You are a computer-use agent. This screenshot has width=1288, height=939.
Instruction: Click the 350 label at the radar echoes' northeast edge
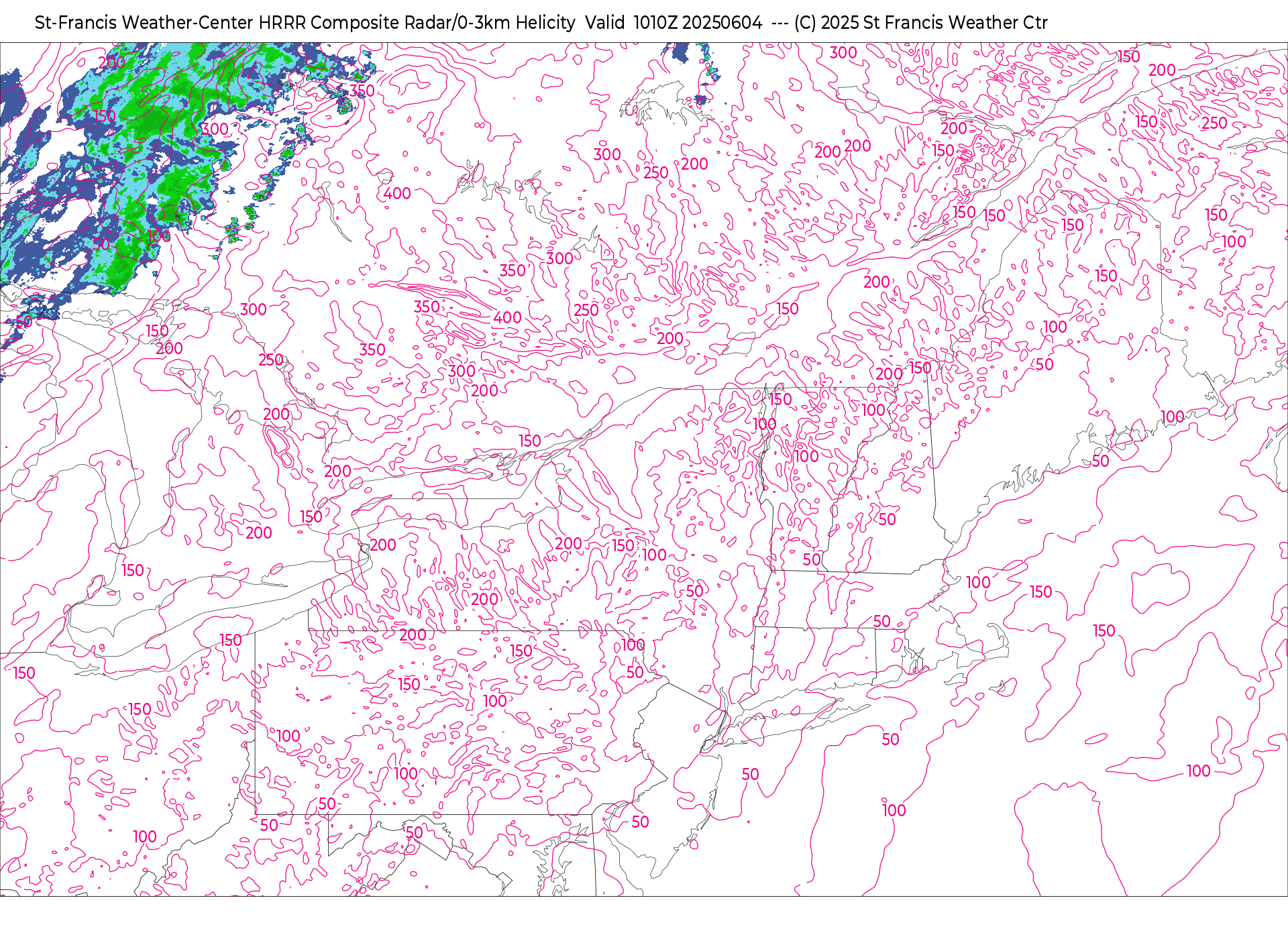pyautogui.click(x=362, y=91)
